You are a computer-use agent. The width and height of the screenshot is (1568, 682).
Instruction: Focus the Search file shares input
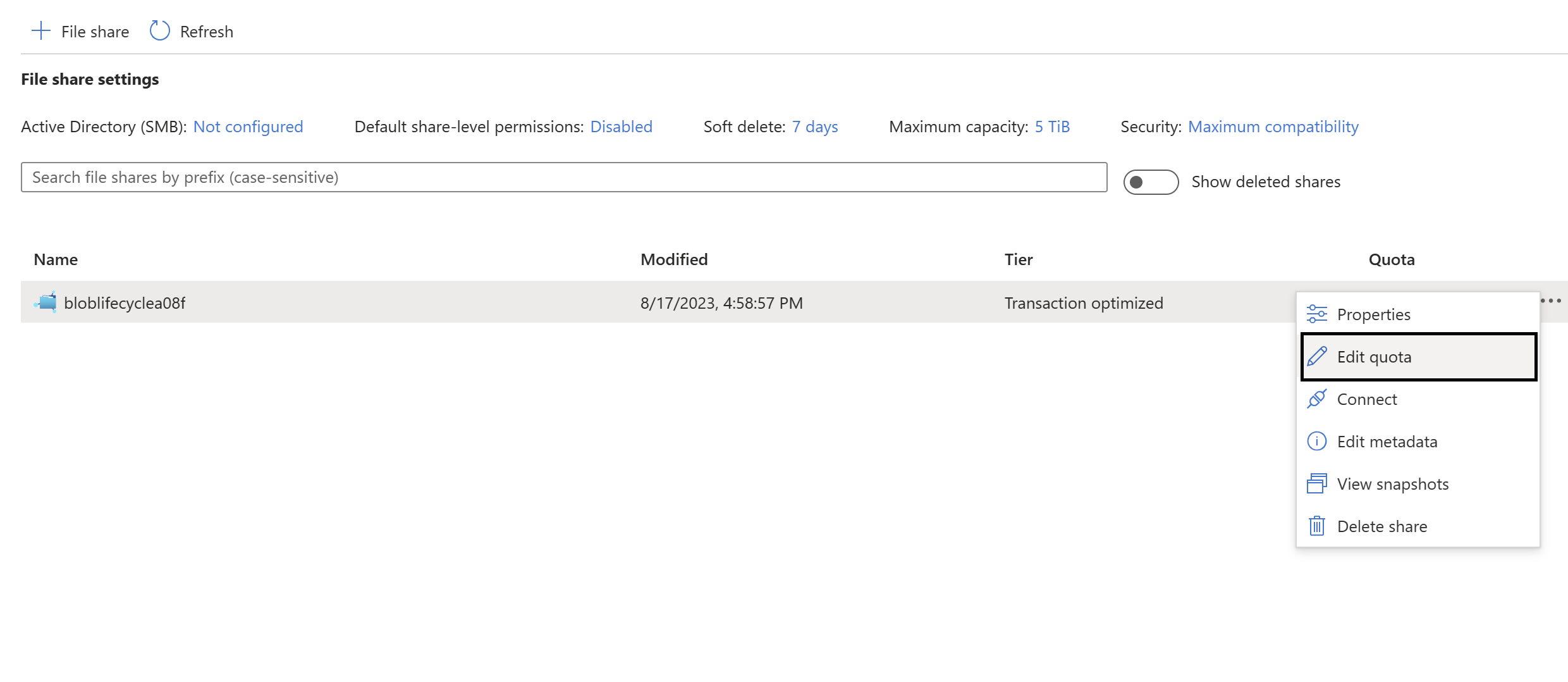pyautogui.click(x=564, y=177)
